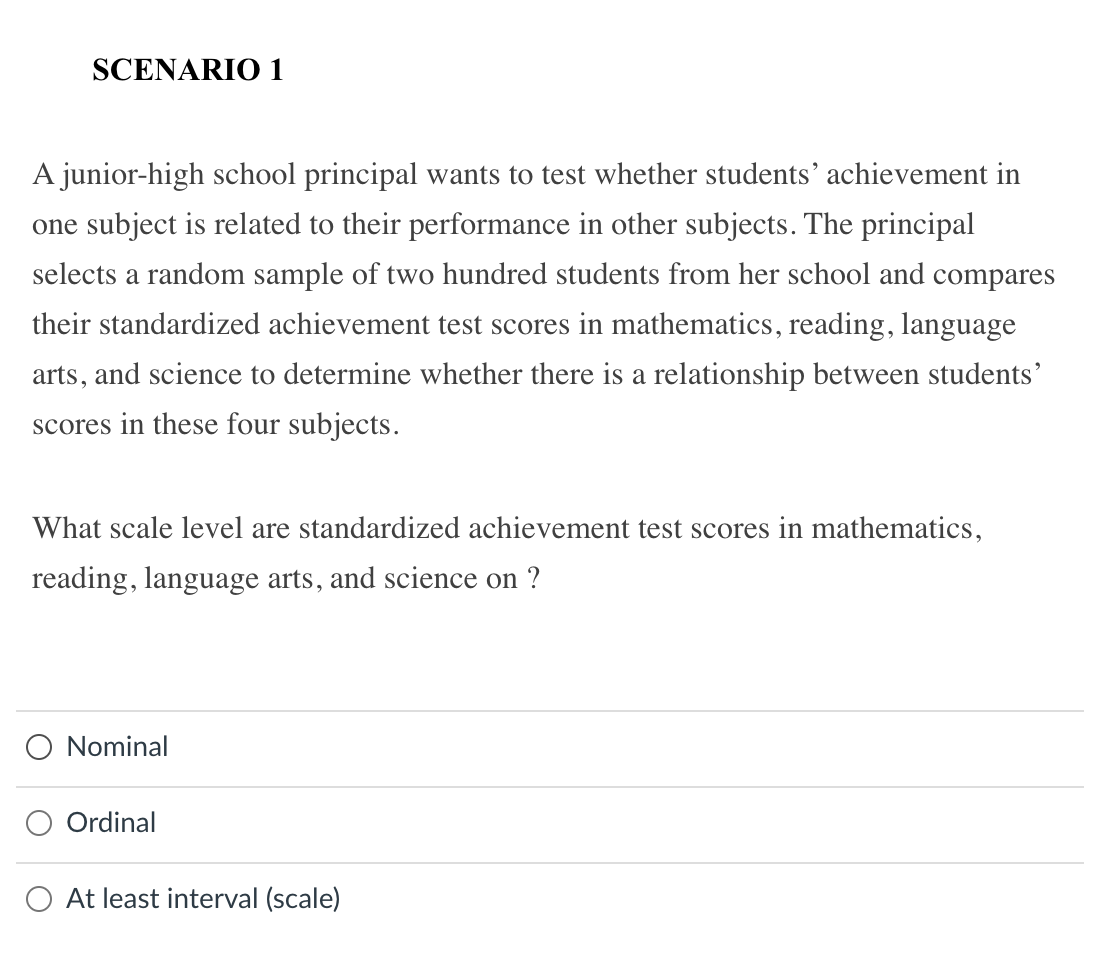
Task: Click the second answer row
Action: coord(400,822)
